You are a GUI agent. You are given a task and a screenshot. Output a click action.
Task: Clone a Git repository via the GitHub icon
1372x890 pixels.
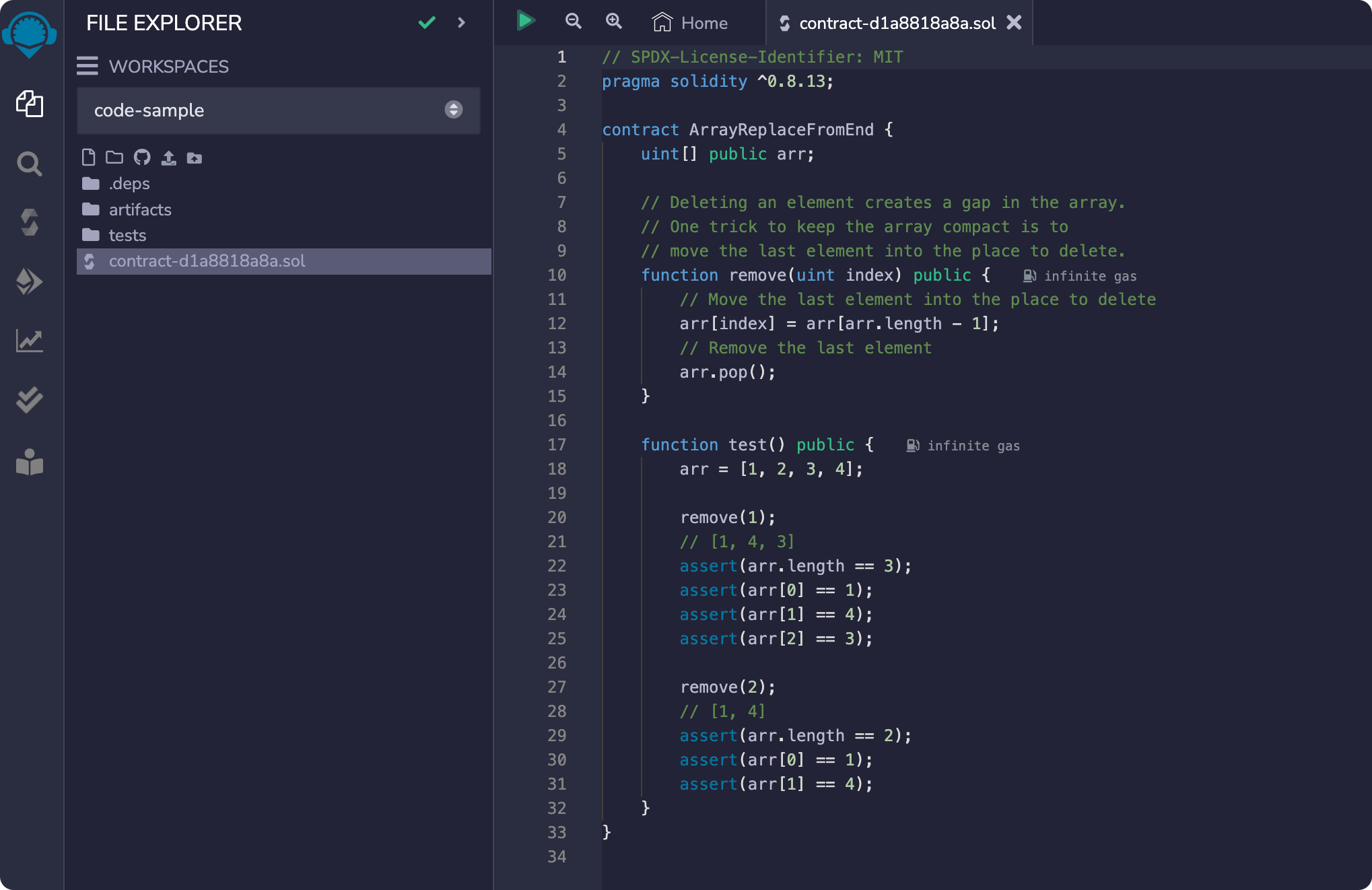point(142,158)
